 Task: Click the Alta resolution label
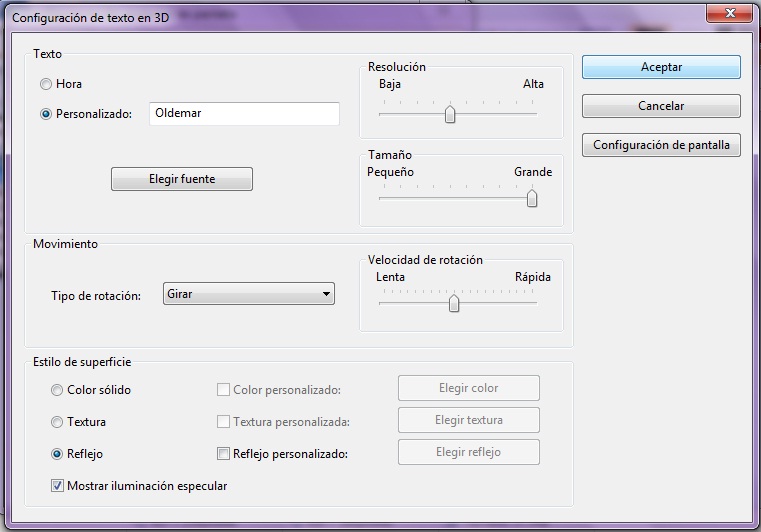click(533, 84)
